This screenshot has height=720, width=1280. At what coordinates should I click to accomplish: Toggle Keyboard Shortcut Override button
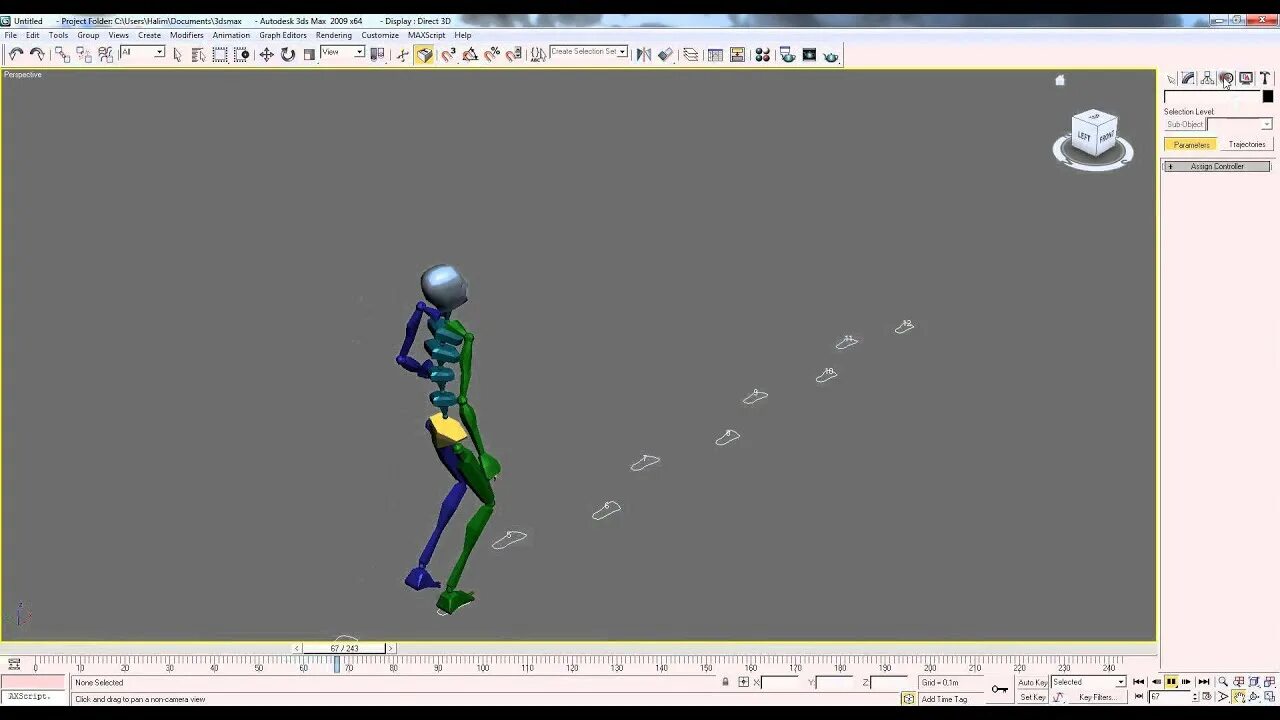pos(425,55)
